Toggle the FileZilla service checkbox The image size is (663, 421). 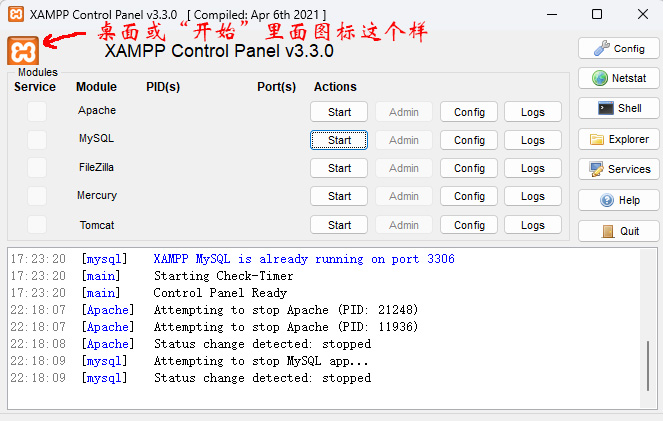[37, 168]
